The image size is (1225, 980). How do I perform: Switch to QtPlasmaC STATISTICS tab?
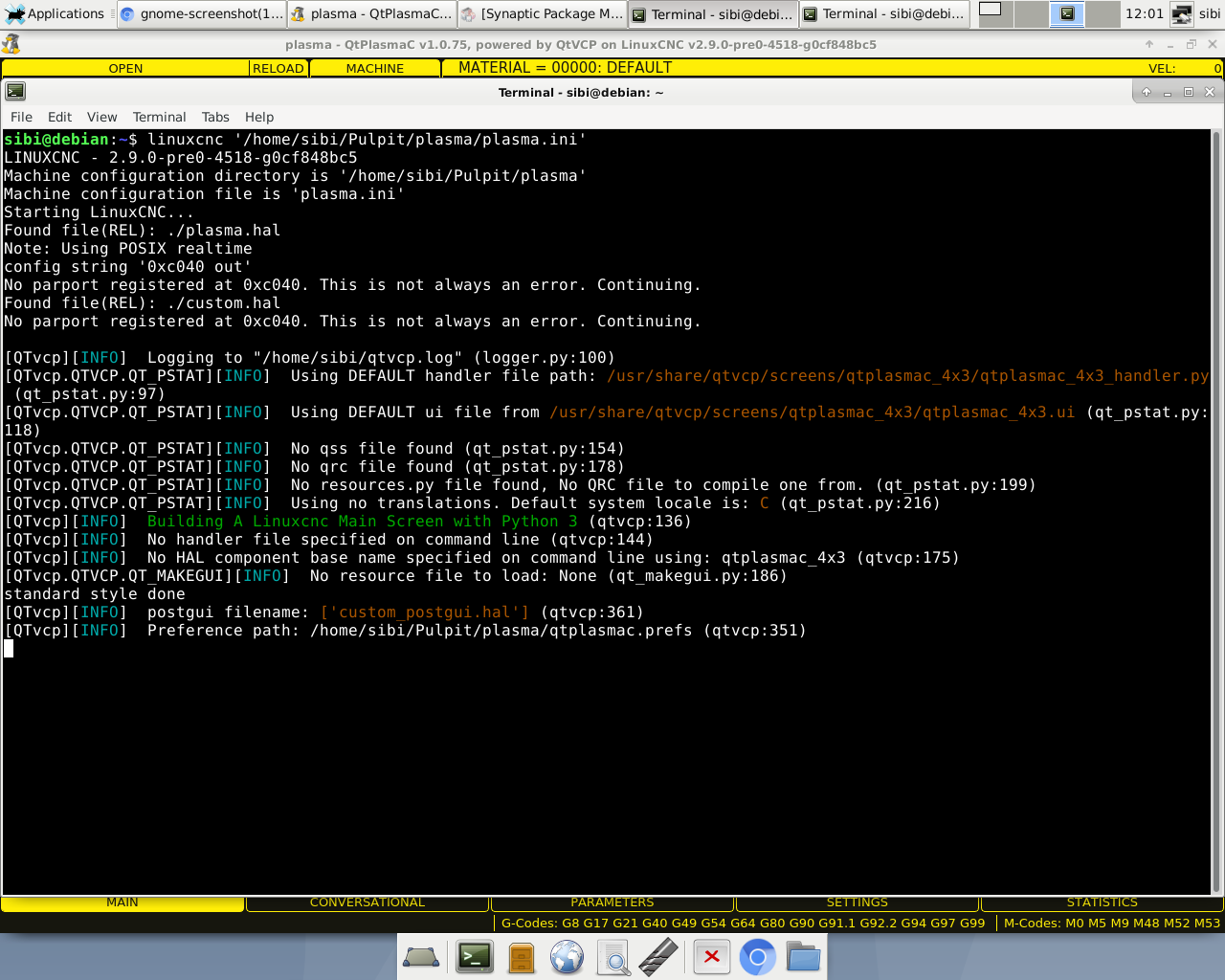(1102, 902)
